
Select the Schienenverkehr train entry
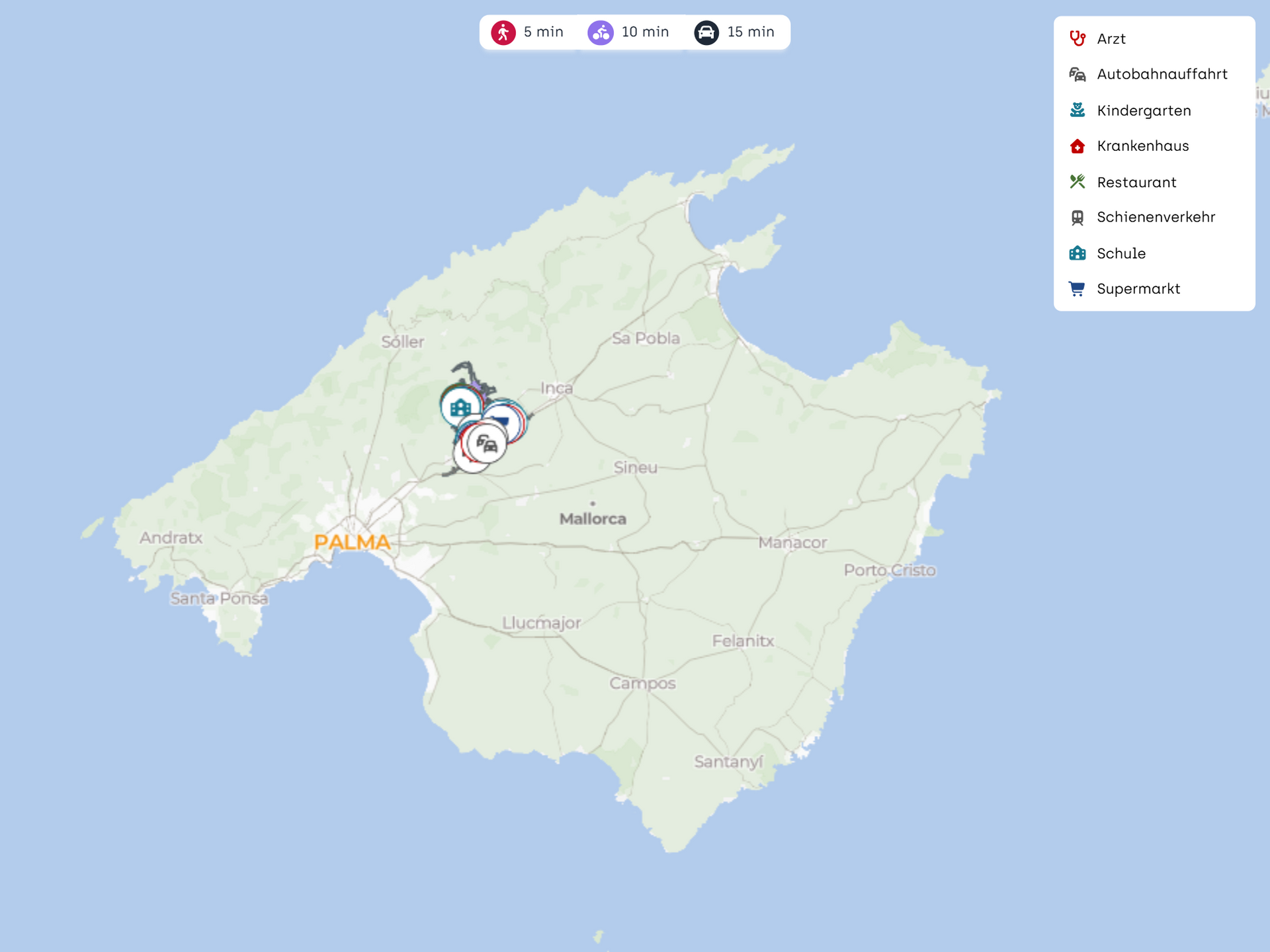tap(1156, 217)
